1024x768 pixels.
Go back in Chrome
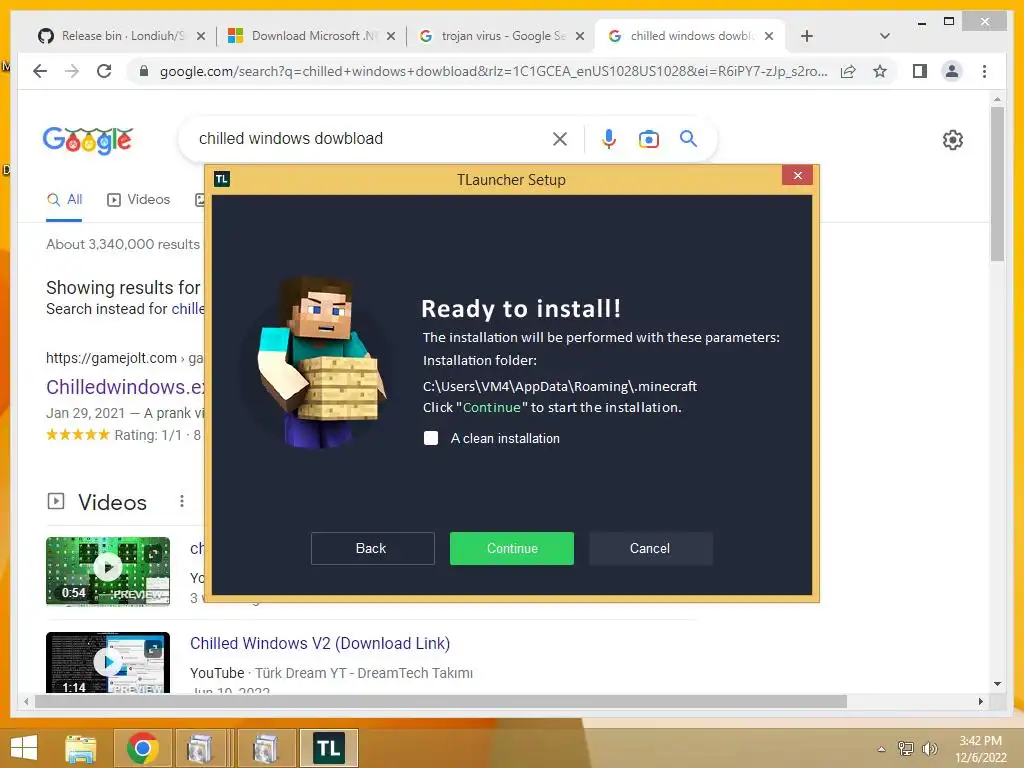coord(40,71)
